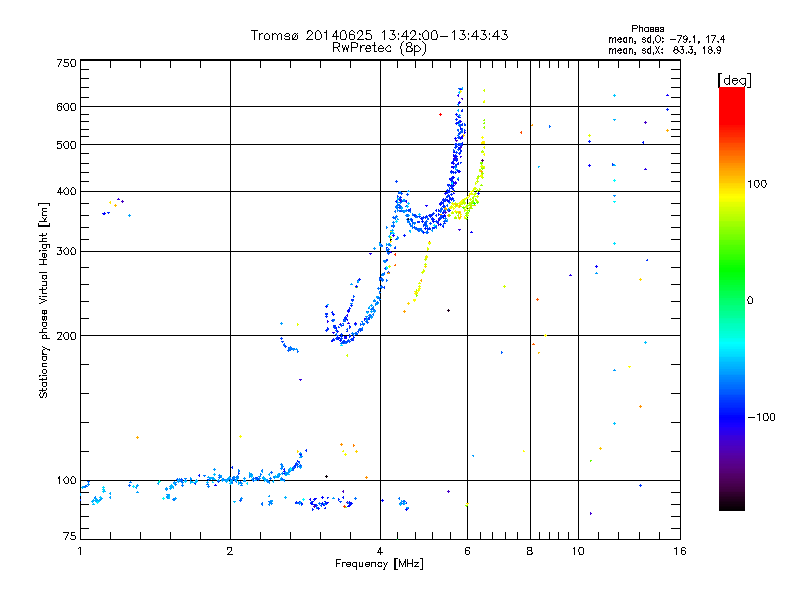Click the x-axis tick label "10"

578,551
